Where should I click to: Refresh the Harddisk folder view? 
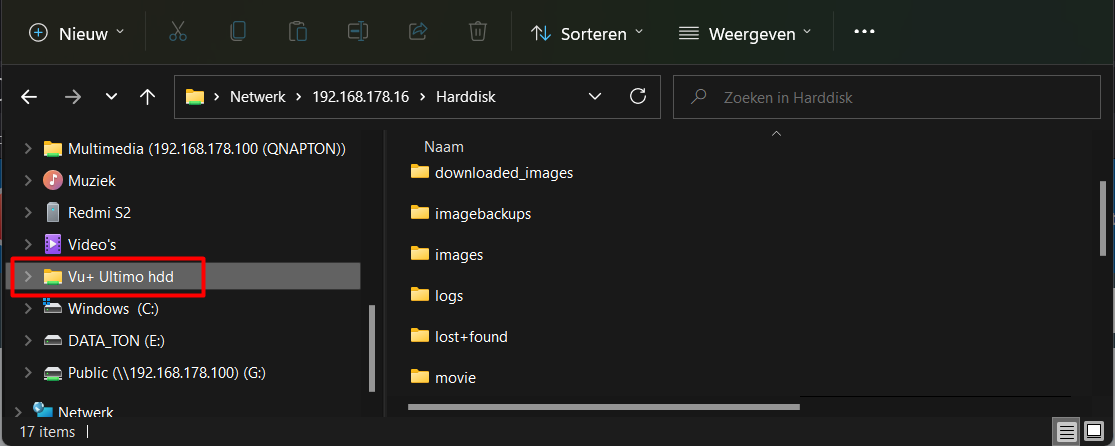(639, 96)
